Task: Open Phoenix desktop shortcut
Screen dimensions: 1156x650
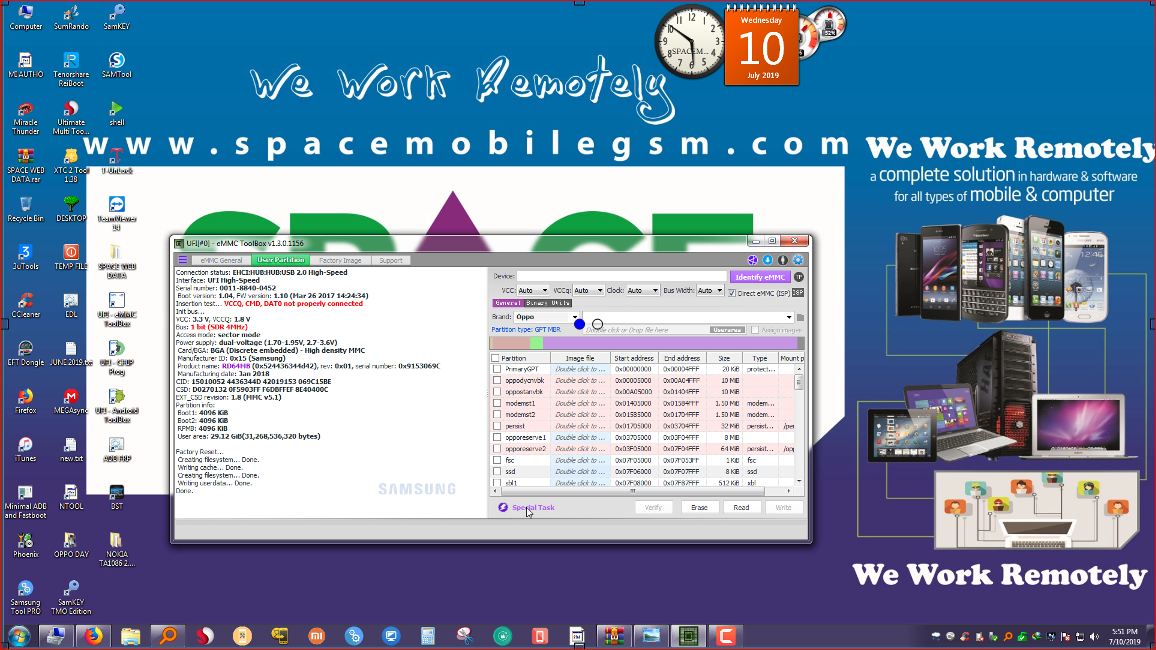Action: [x=25, y=545]
